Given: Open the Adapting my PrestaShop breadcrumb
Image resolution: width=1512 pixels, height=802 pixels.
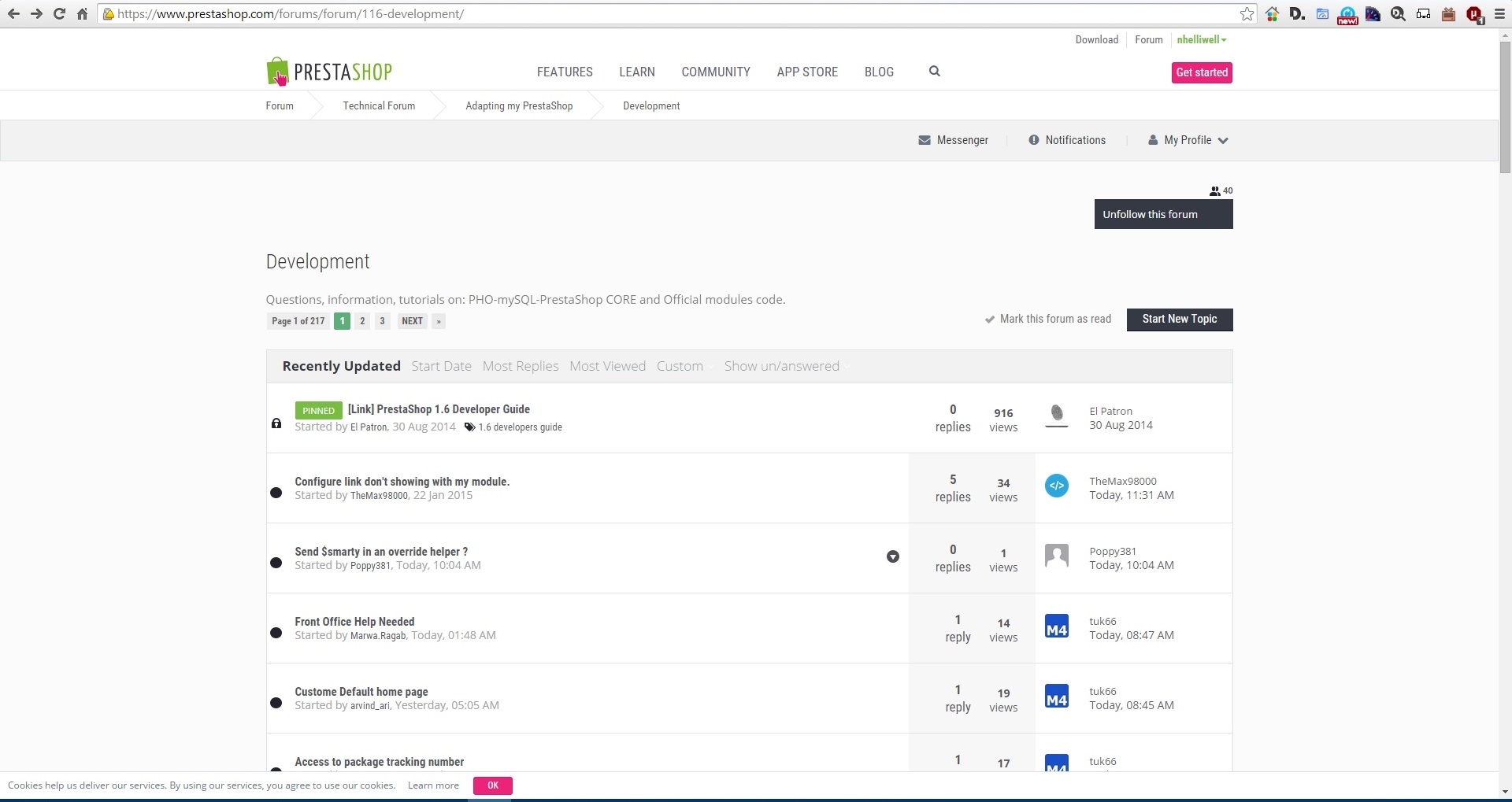Looking at the screenshot, I should coord(519,105).
